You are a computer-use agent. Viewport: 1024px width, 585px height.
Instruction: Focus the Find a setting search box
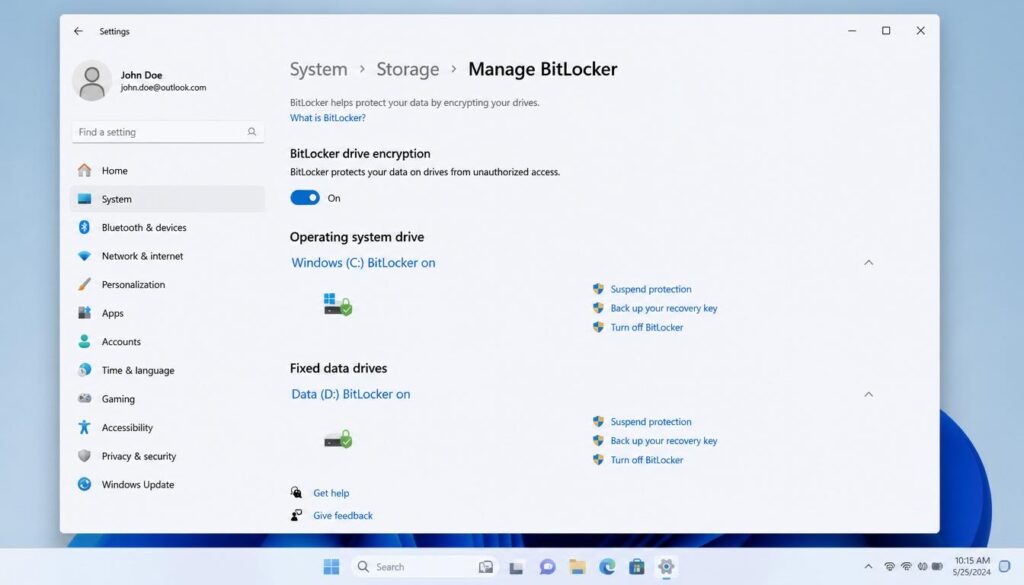(x=167, y=132)
